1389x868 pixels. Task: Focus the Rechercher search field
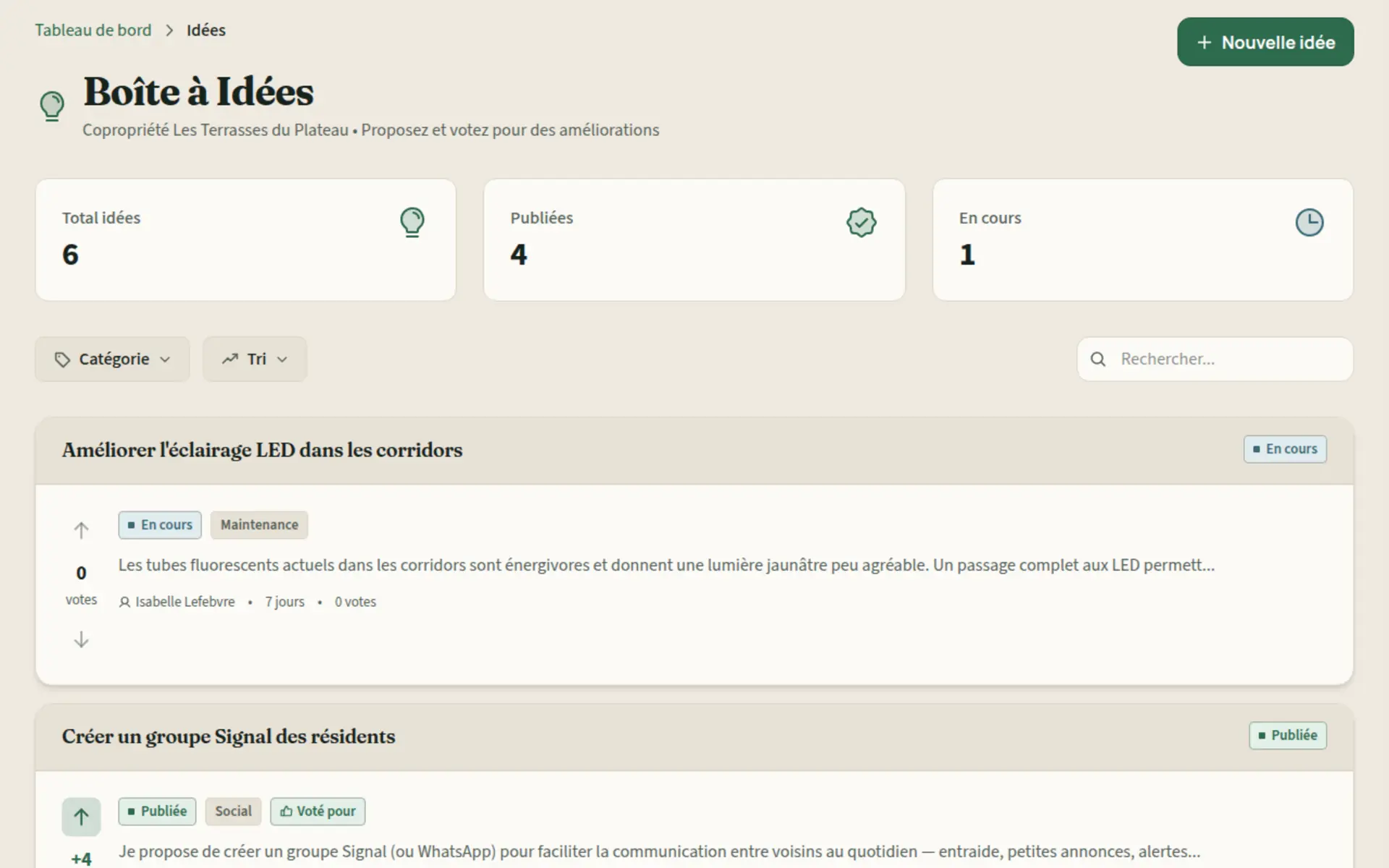pos(1215,359)
